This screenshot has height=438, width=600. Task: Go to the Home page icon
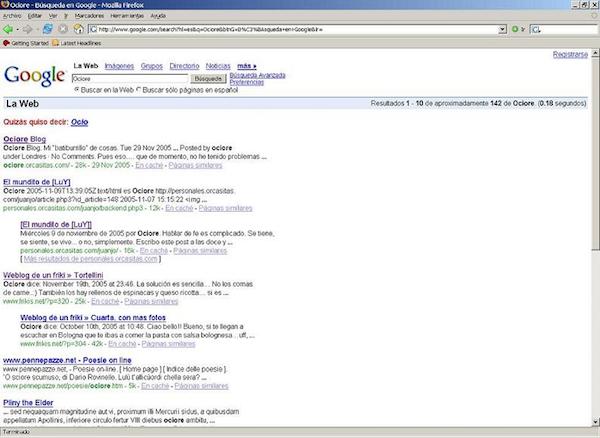click(78, 29)
